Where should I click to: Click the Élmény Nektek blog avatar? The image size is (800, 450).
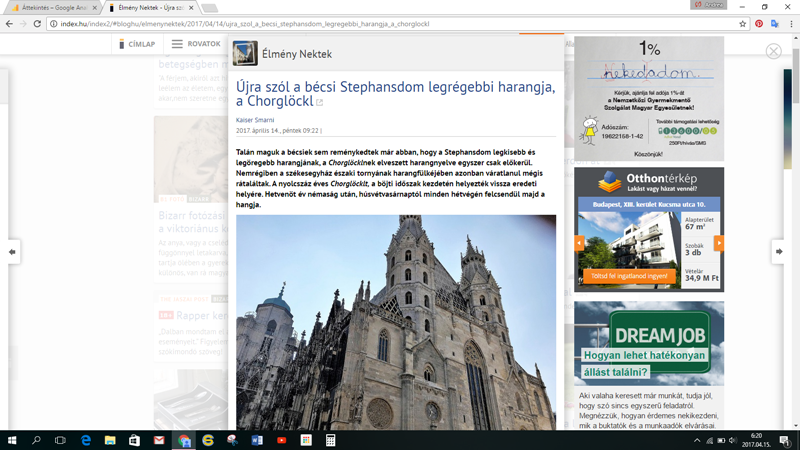coord(245,53)
